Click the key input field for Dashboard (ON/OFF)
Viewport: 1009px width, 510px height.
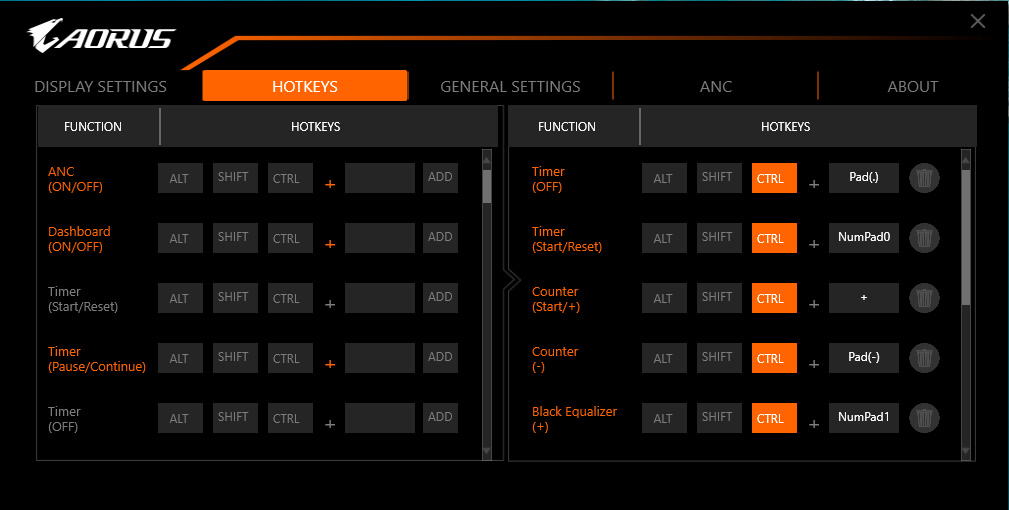(x=380, y=238)
